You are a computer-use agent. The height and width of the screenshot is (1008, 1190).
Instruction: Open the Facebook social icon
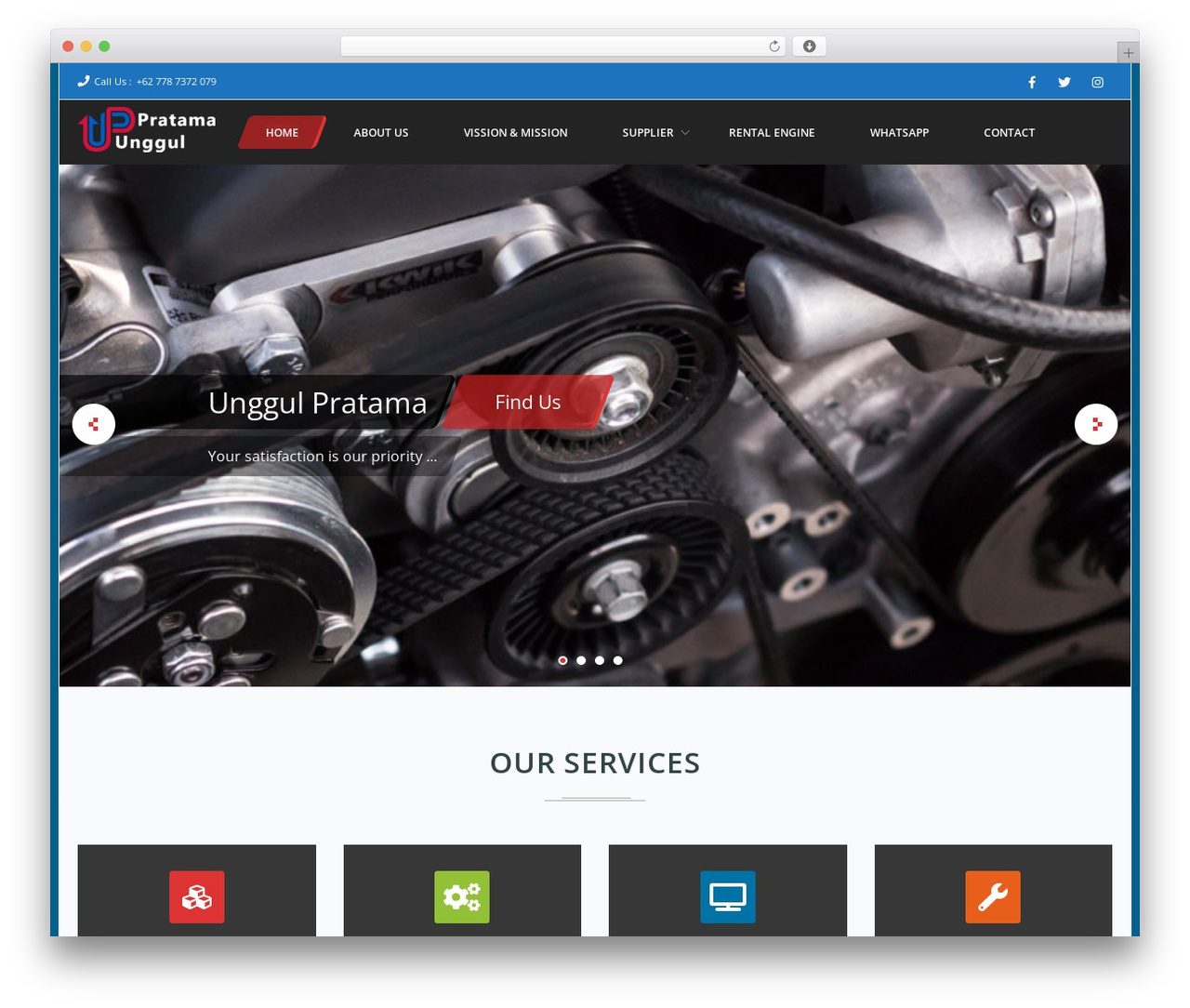pos(1031,82)
